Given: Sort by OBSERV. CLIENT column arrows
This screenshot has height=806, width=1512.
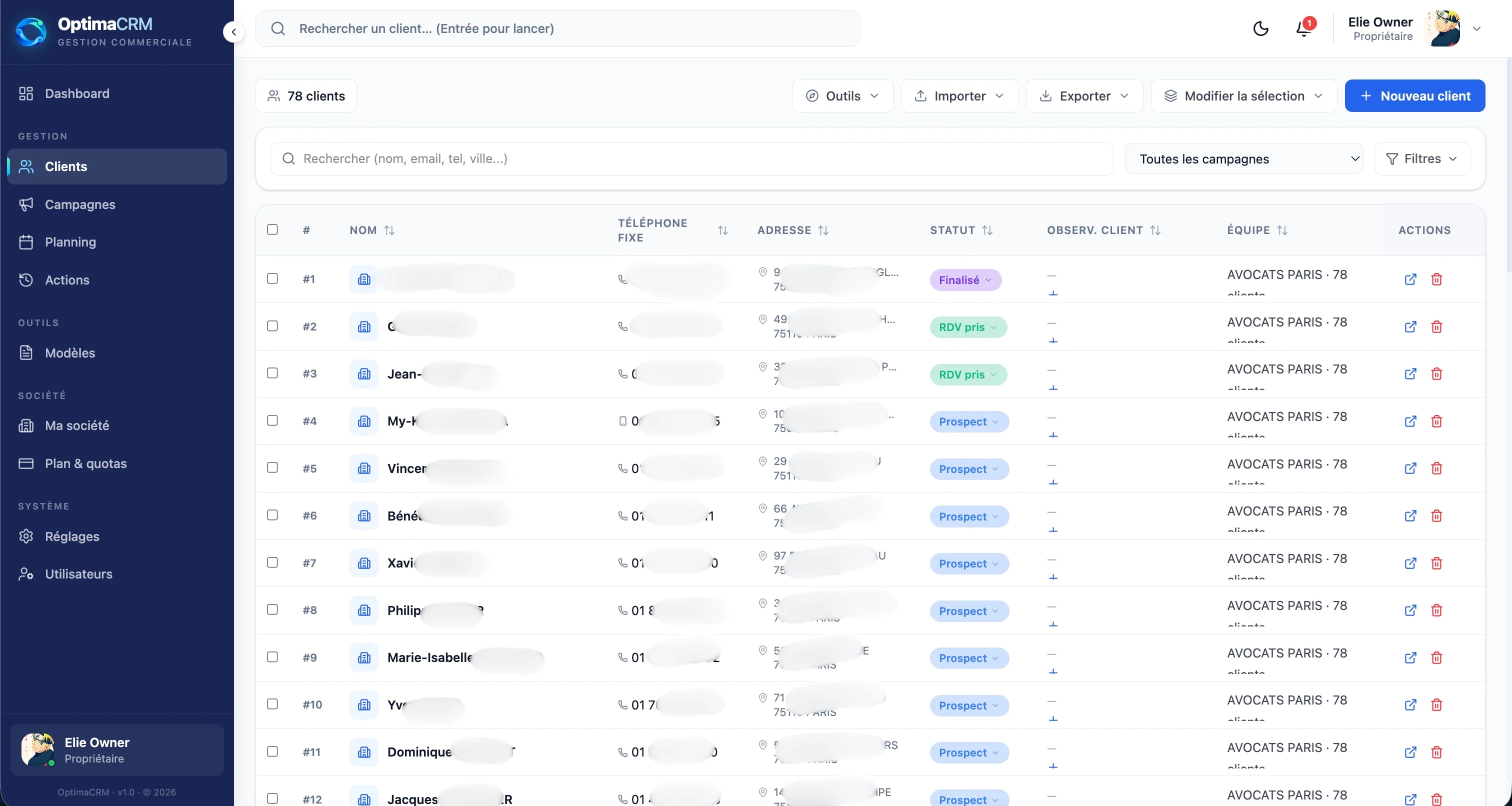Looking at the screenshot, I should [1155, 230].
